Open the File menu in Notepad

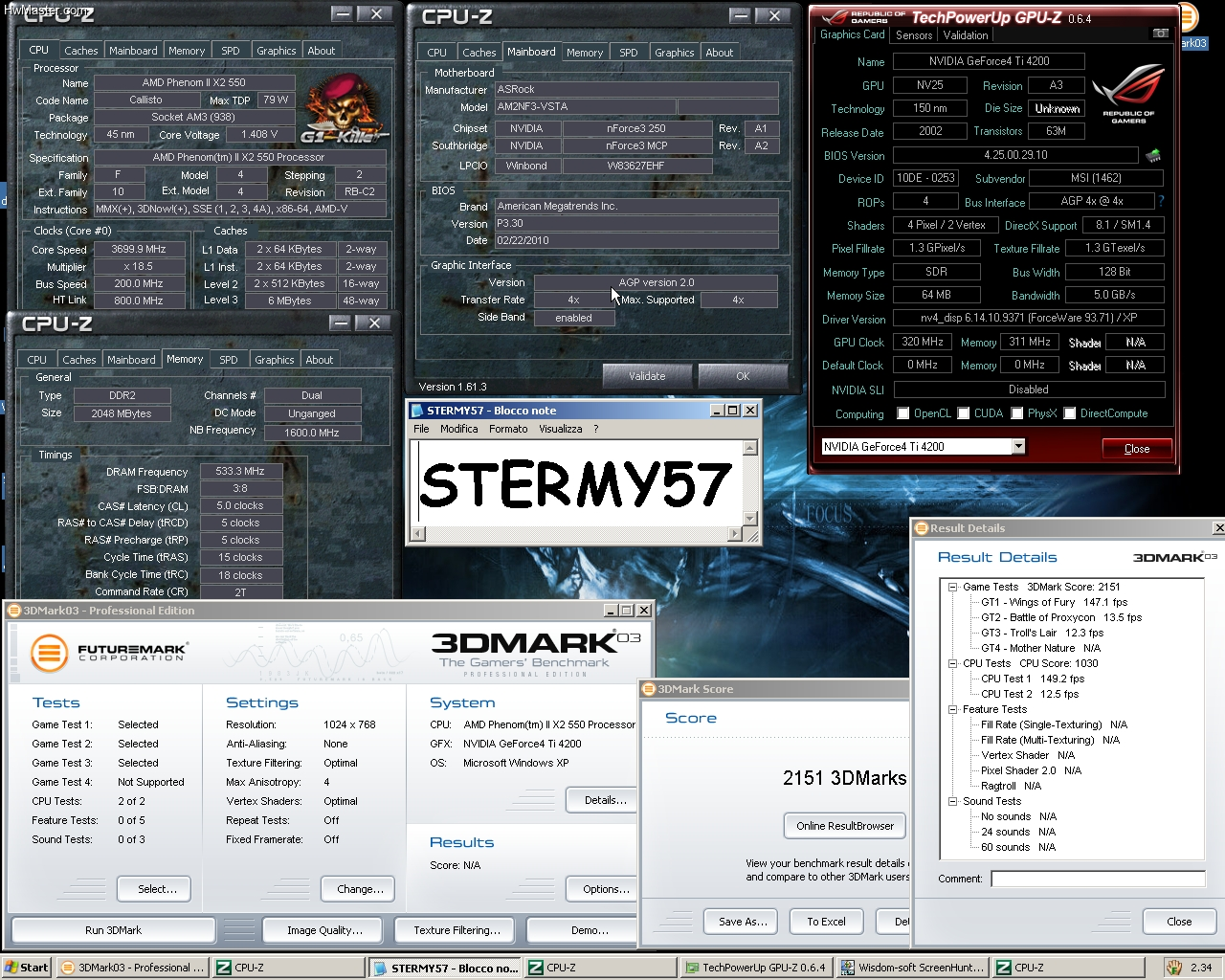click(421, 429)
